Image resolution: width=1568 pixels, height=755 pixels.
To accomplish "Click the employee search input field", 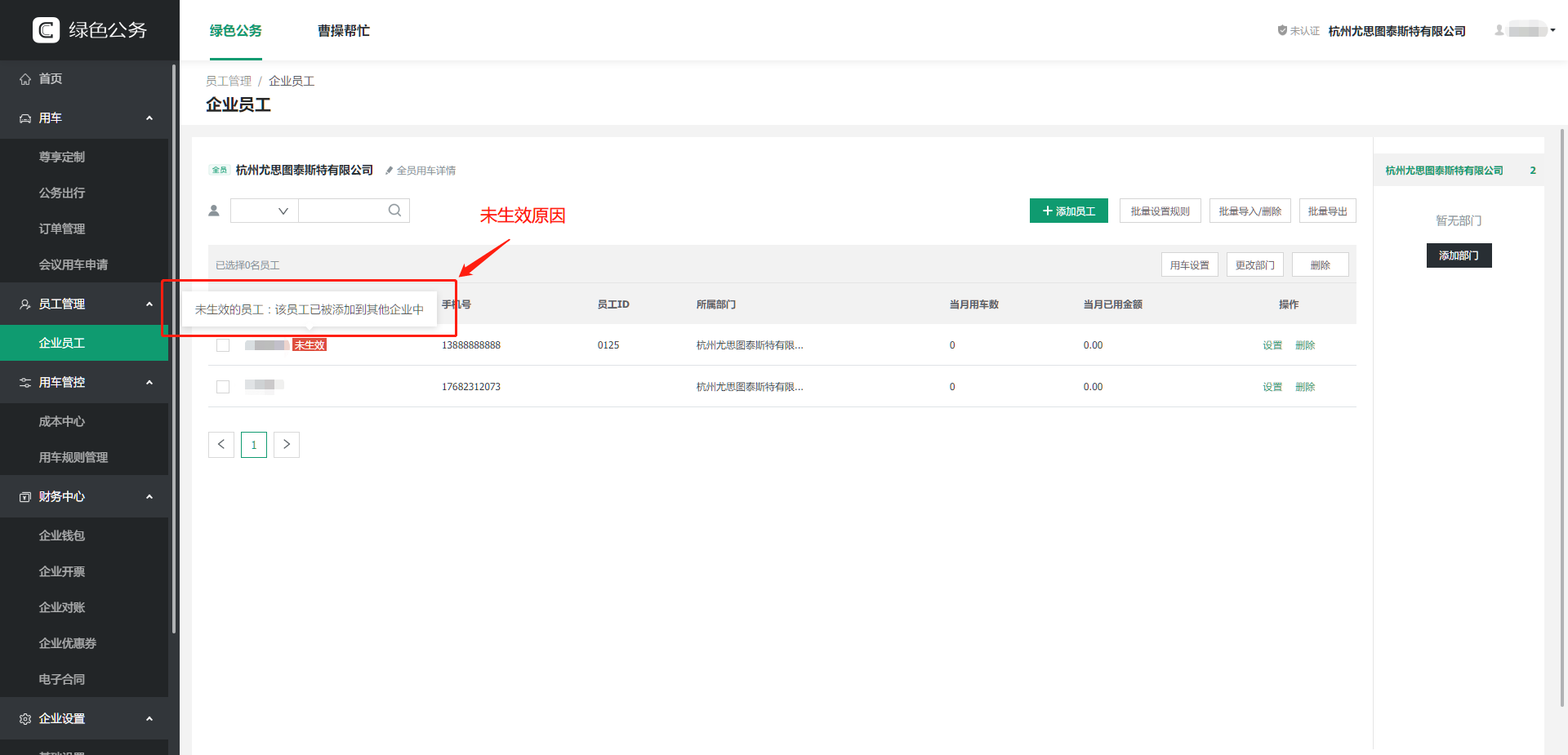I will click(343, 211).
